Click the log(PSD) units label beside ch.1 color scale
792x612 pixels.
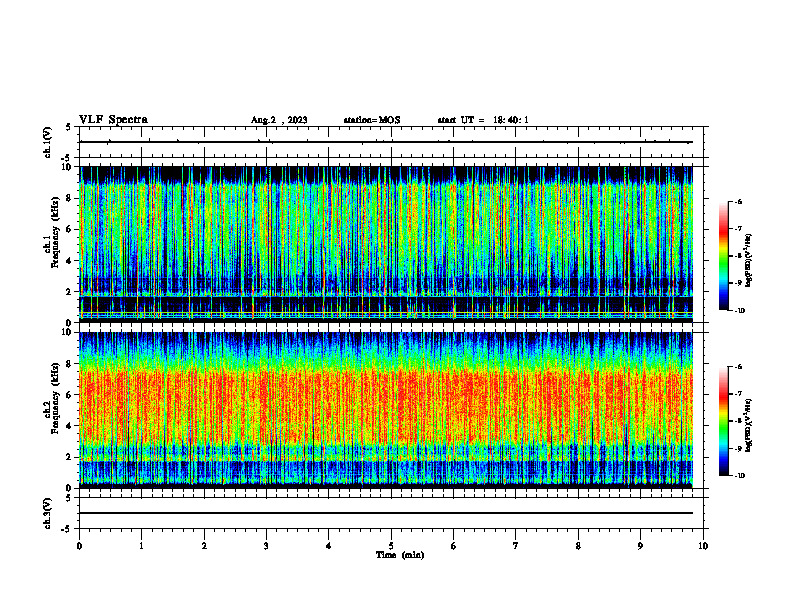coord(749,261)
